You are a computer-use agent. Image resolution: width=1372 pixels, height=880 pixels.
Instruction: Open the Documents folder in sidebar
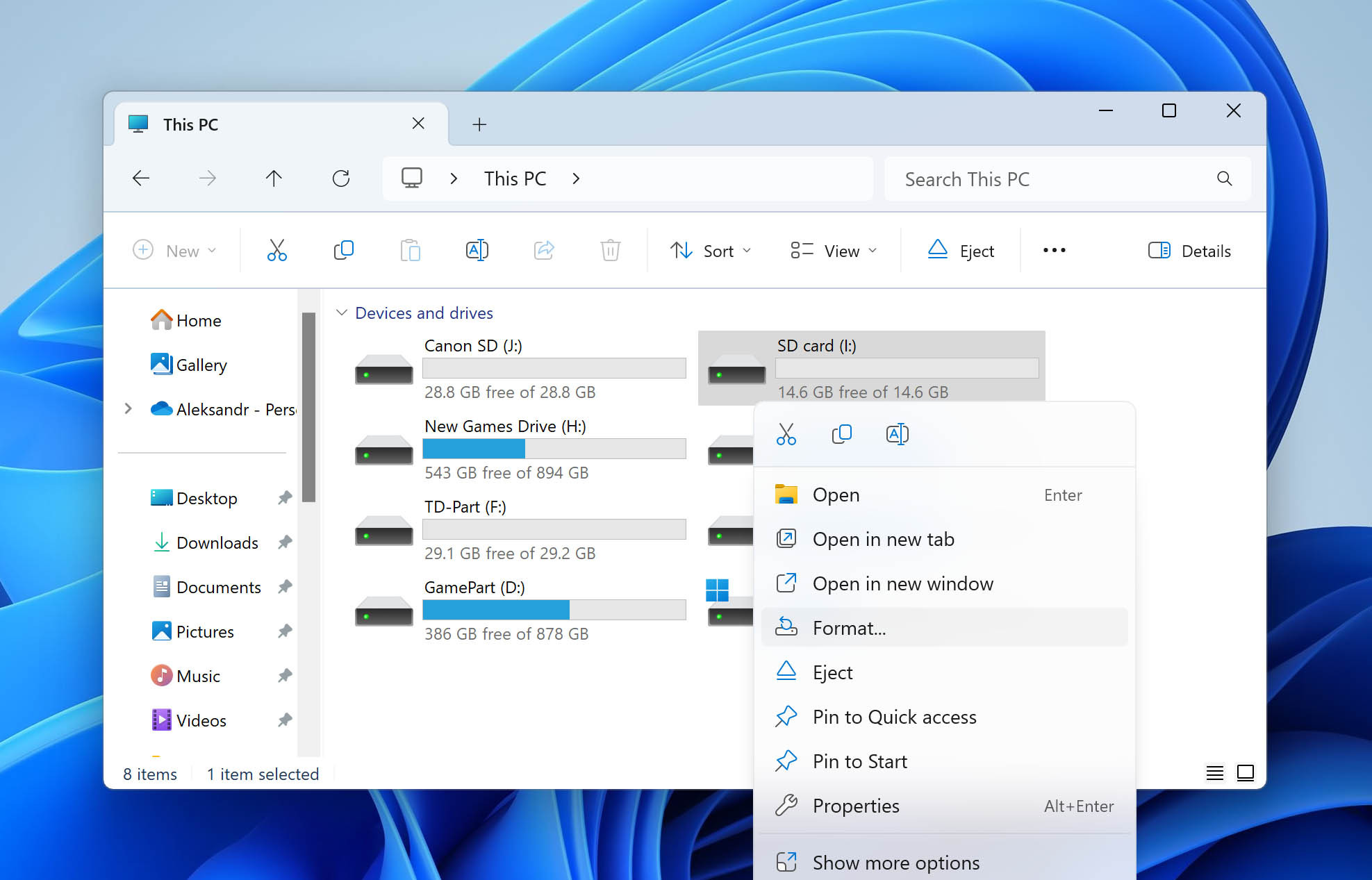206,587
